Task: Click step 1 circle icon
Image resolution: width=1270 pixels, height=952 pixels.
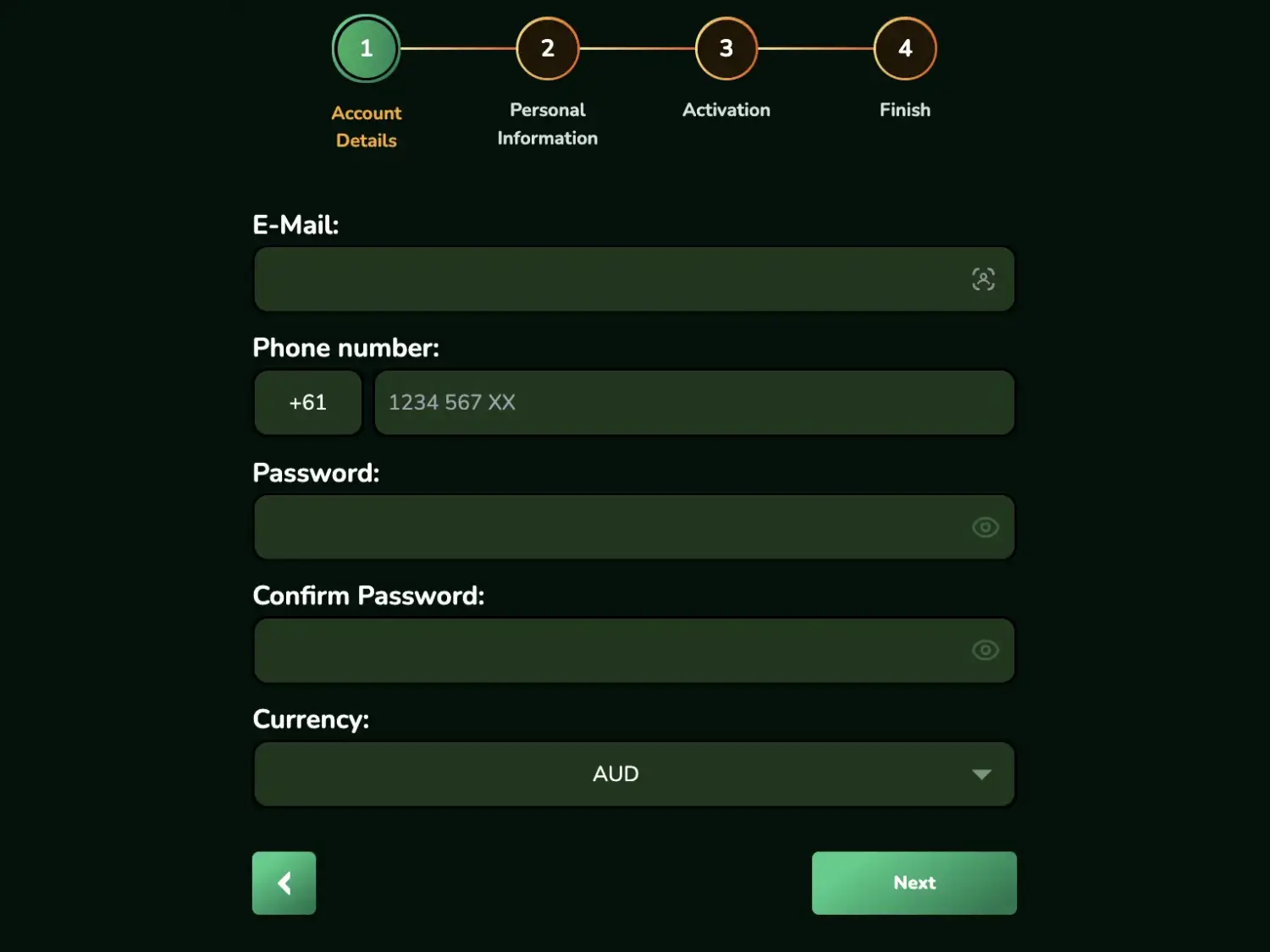Action: click(x=366, y=48)
